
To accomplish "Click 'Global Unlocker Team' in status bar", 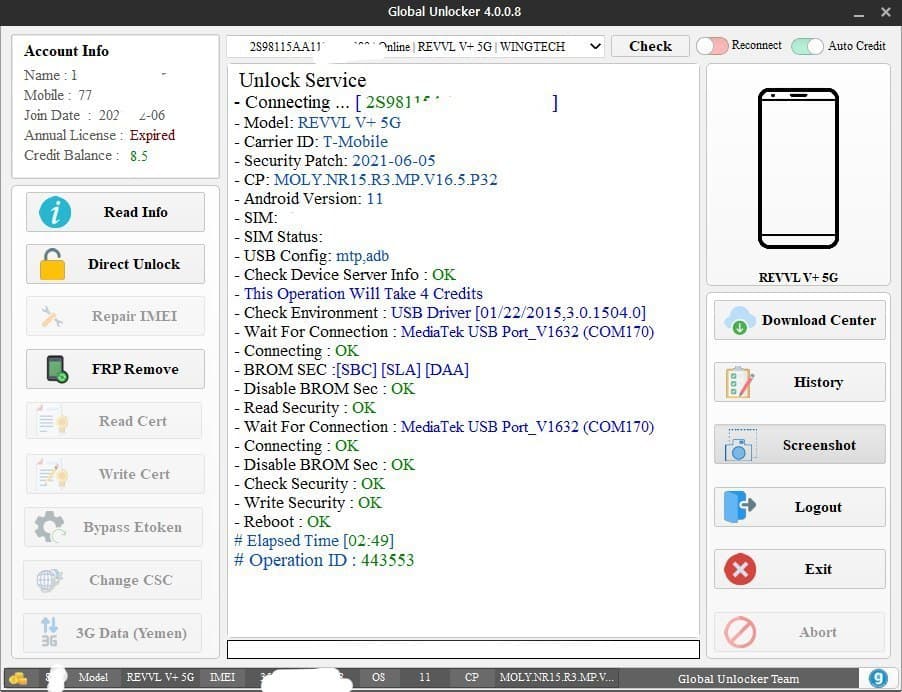I will pyautogui.click(x=738, y=679).
